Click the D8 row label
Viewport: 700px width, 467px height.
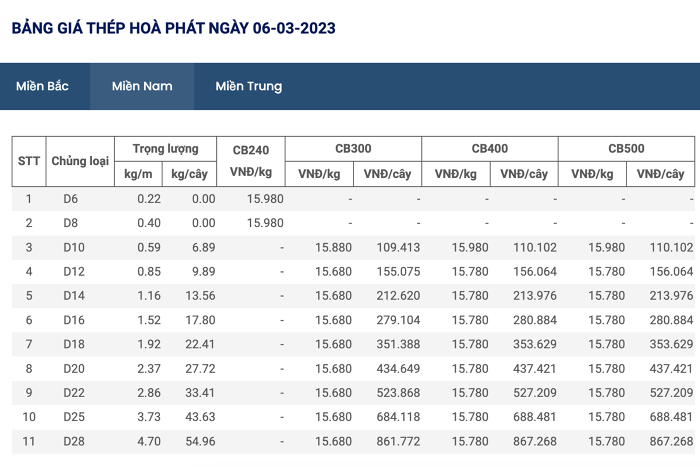(71, 223)
